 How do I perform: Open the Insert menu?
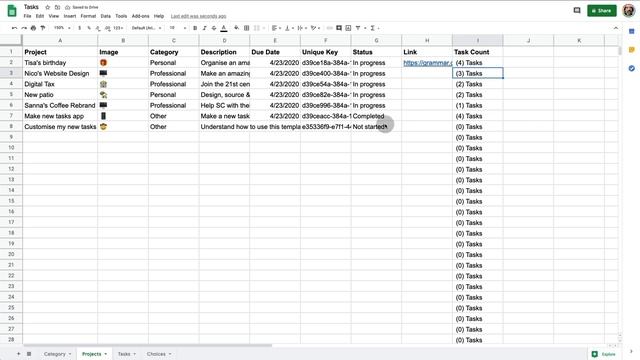70,16
